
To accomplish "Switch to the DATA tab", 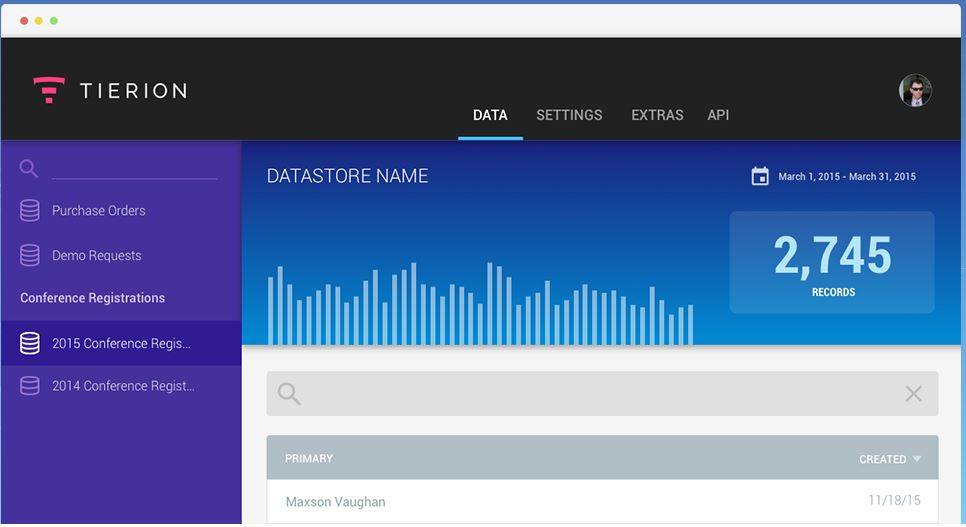I will tap(490, 115).
